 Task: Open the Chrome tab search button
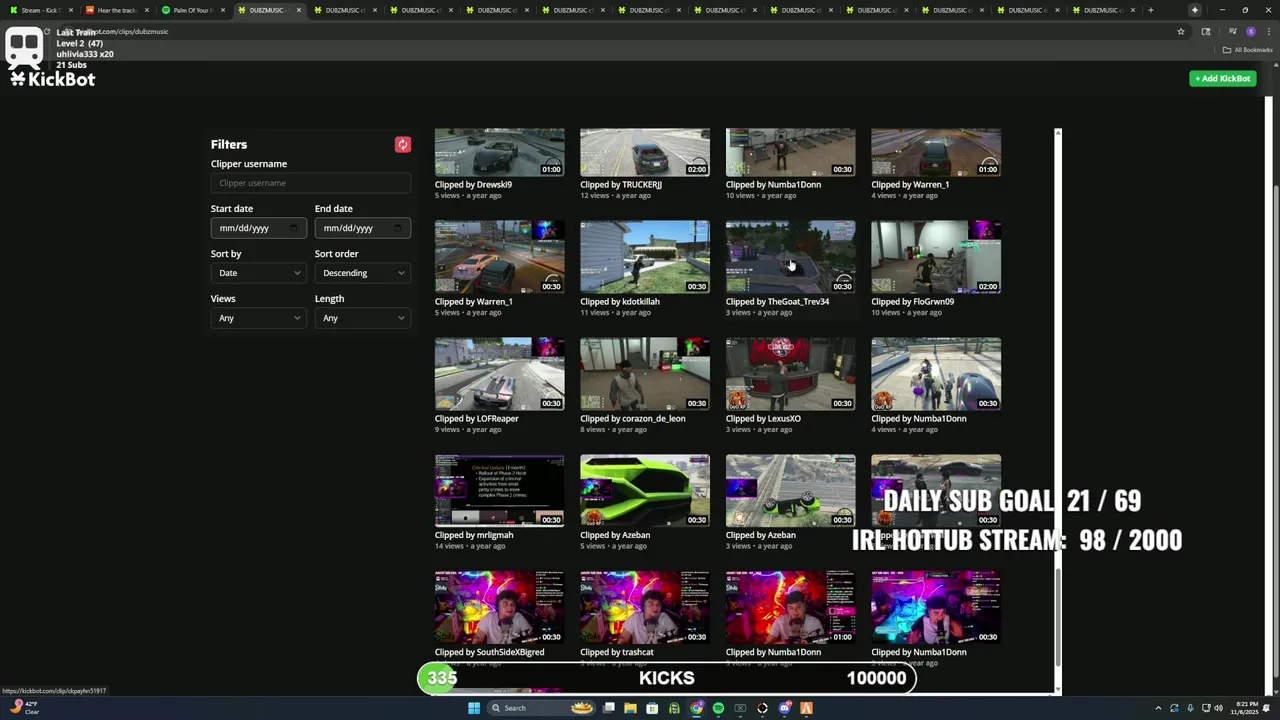pos(1194,10)
